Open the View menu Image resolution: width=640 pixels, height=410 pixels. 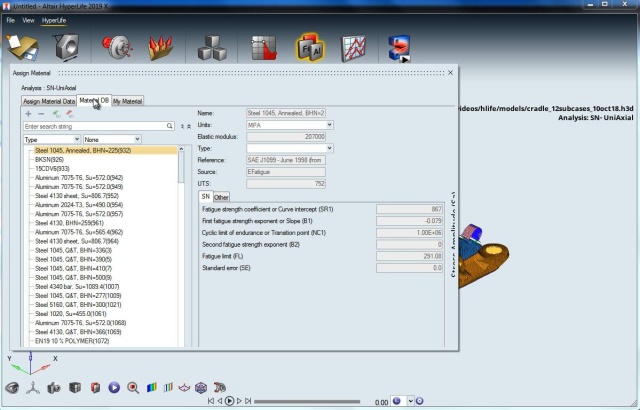28,20
